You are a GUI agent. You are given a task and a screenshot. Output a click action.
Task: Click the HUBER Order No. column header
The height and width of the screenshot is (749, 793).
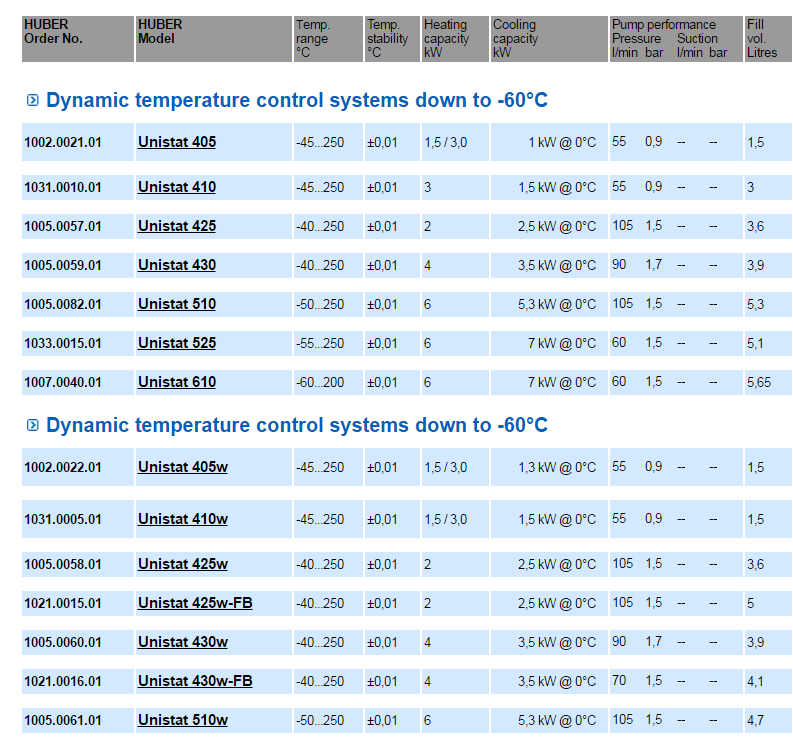(x=78, y=39)
